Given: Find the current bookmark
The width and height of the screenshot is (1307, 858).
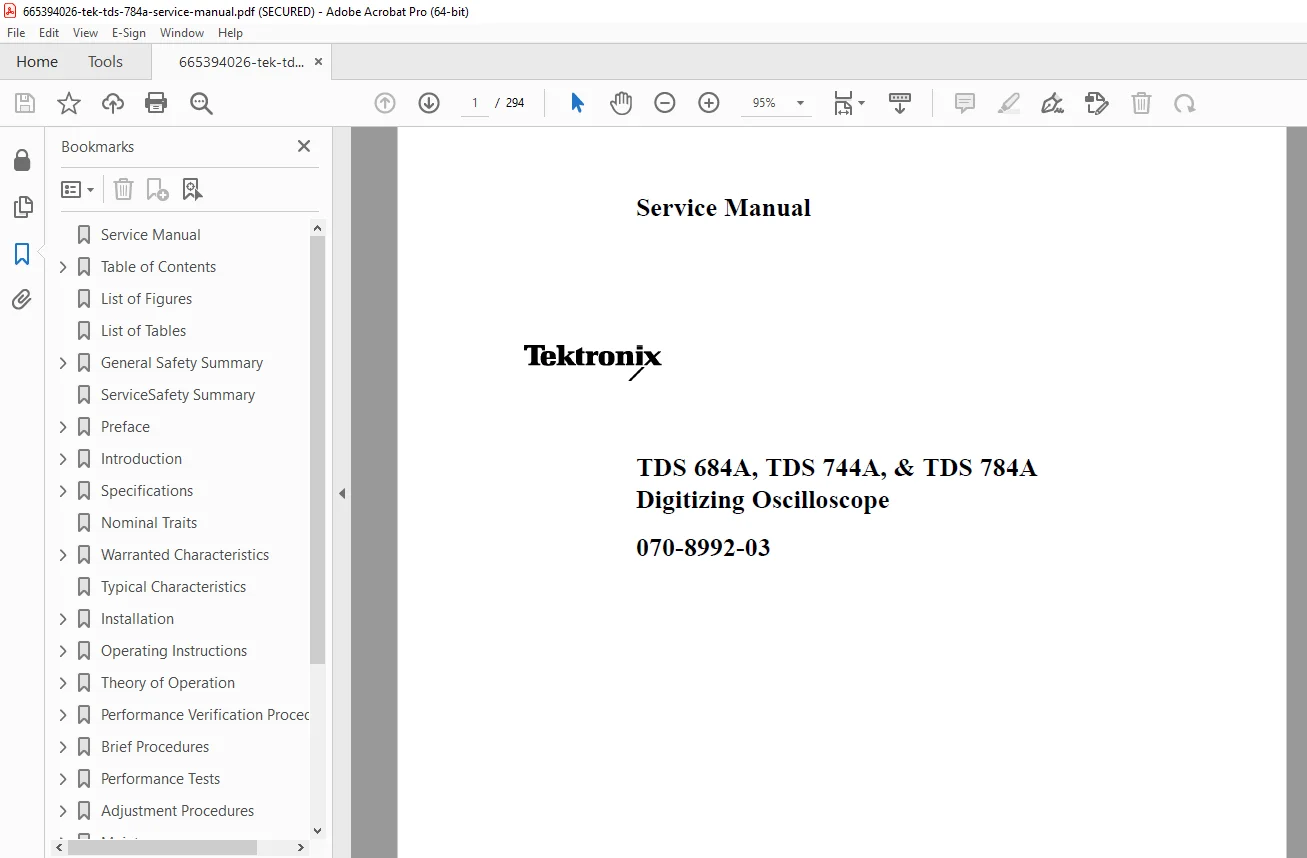Looking at the screenshot, I should tap(192, 189).
